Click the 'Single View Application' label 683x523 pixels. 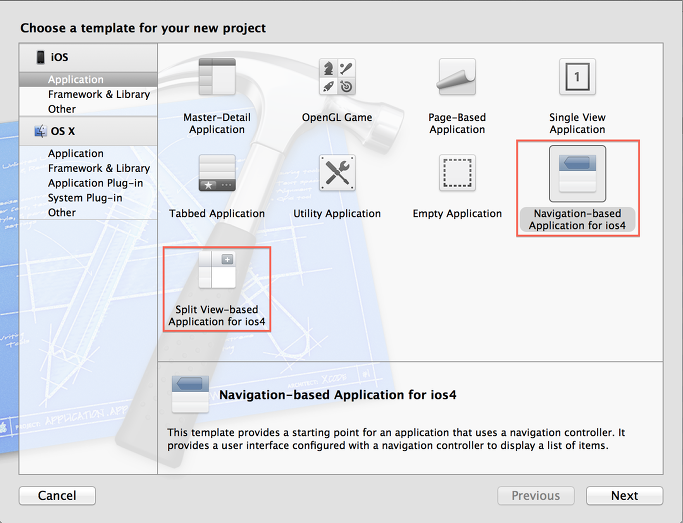point(577,123)
